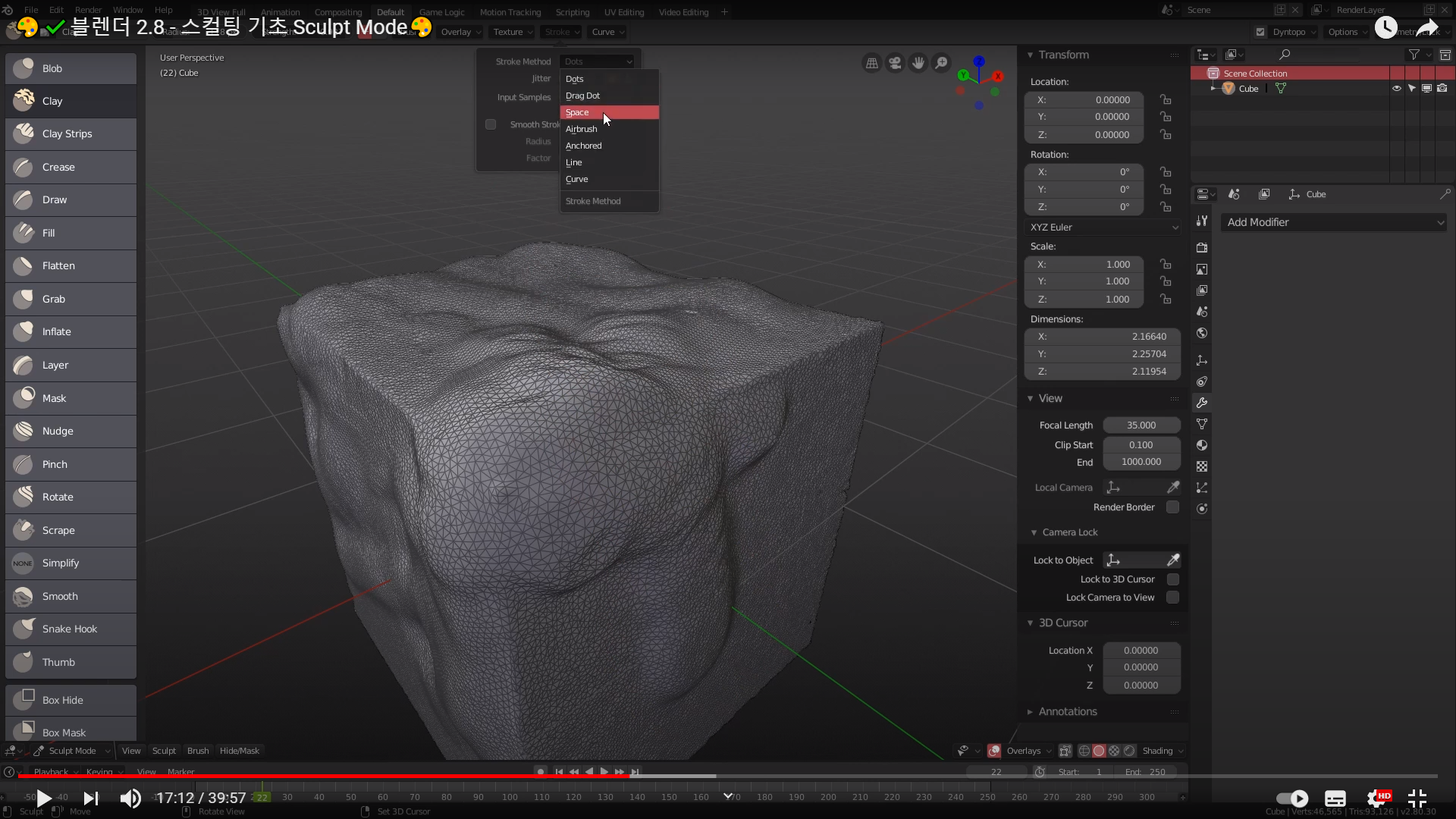The width and height of the screenshot is (1456, 819).
Task: Open the Hide/Mask header menu
Action: (x=239, y=751)
